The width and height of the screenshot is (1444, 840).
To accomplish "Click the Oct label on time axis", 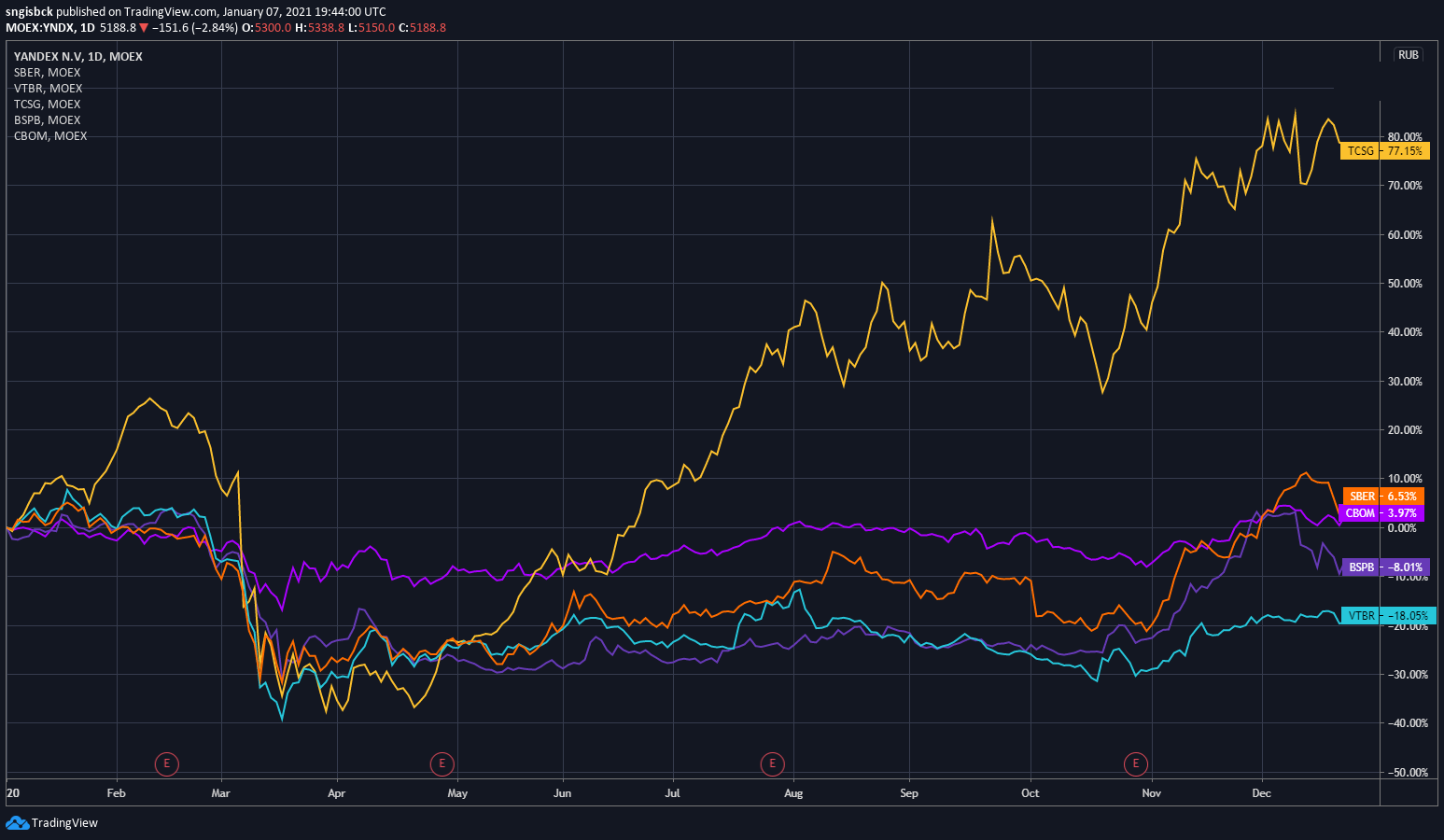I will pyautogui.click(x=1030, y=793).
